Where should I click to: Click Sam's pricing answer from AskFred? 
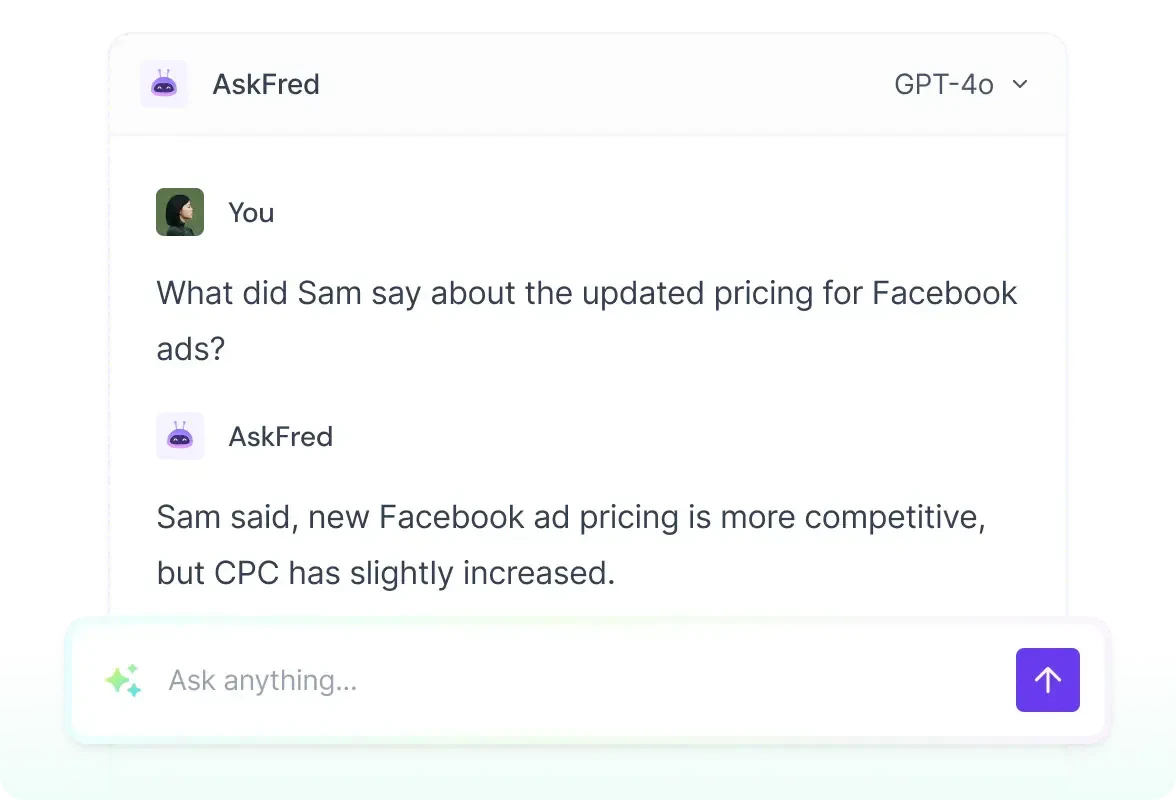570,545
